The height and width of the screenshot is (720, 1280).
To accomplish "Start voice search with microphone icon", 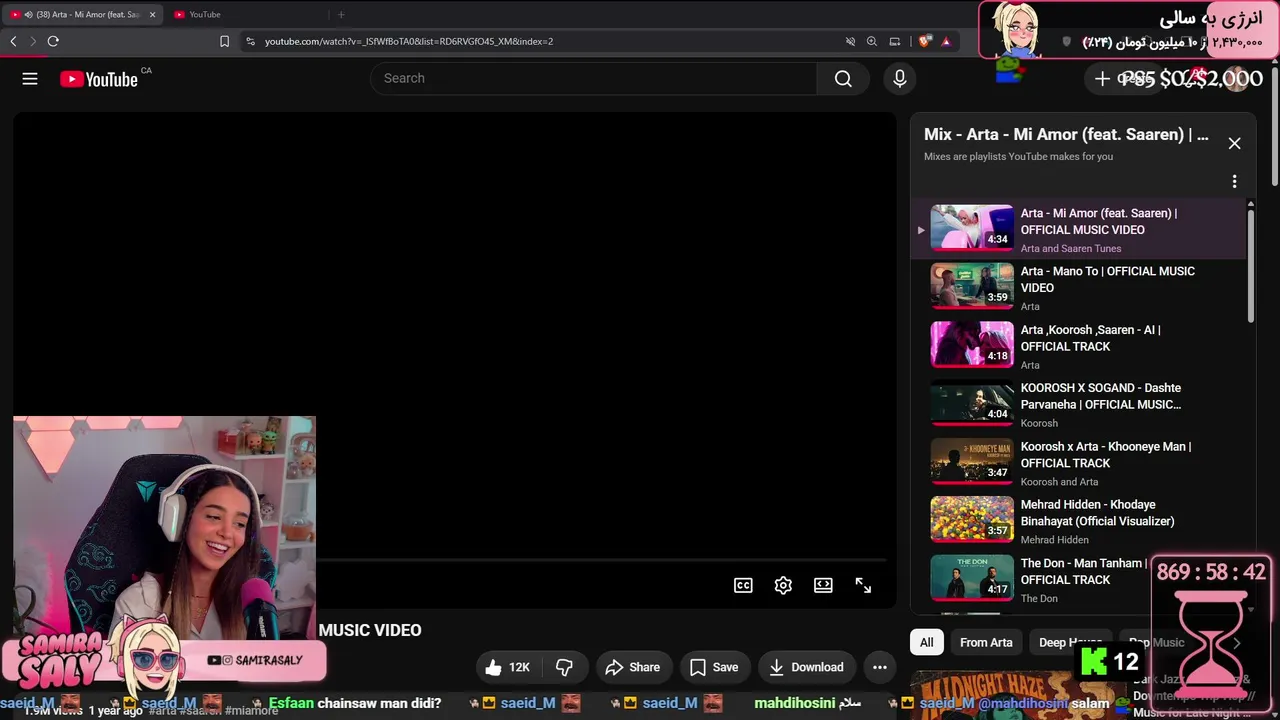I will click(900, 79).
